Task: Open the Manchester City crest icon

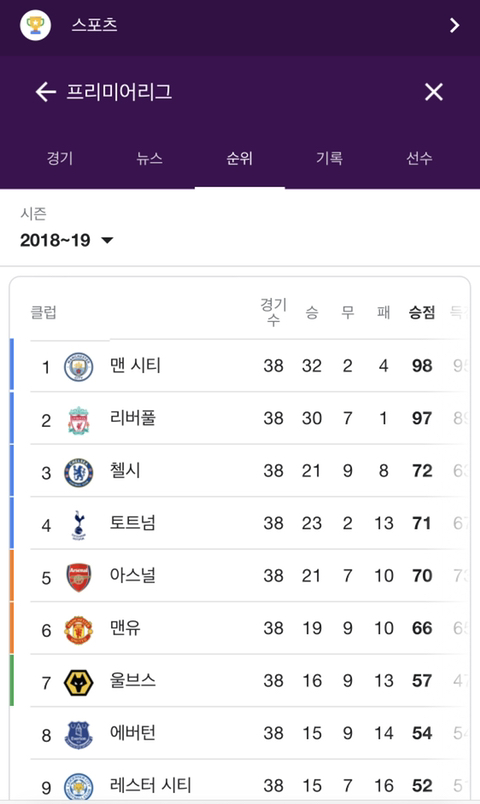Action: tap(78, 367)
